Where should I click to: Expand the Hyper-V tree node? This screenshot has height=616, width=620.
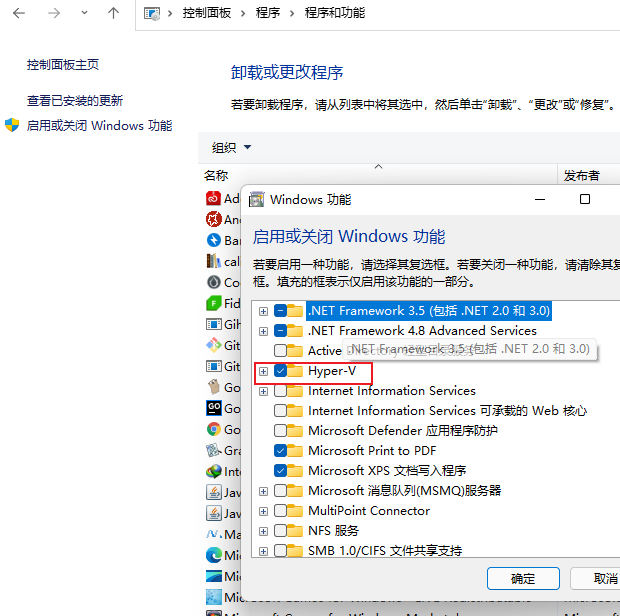tap(264, 371)
